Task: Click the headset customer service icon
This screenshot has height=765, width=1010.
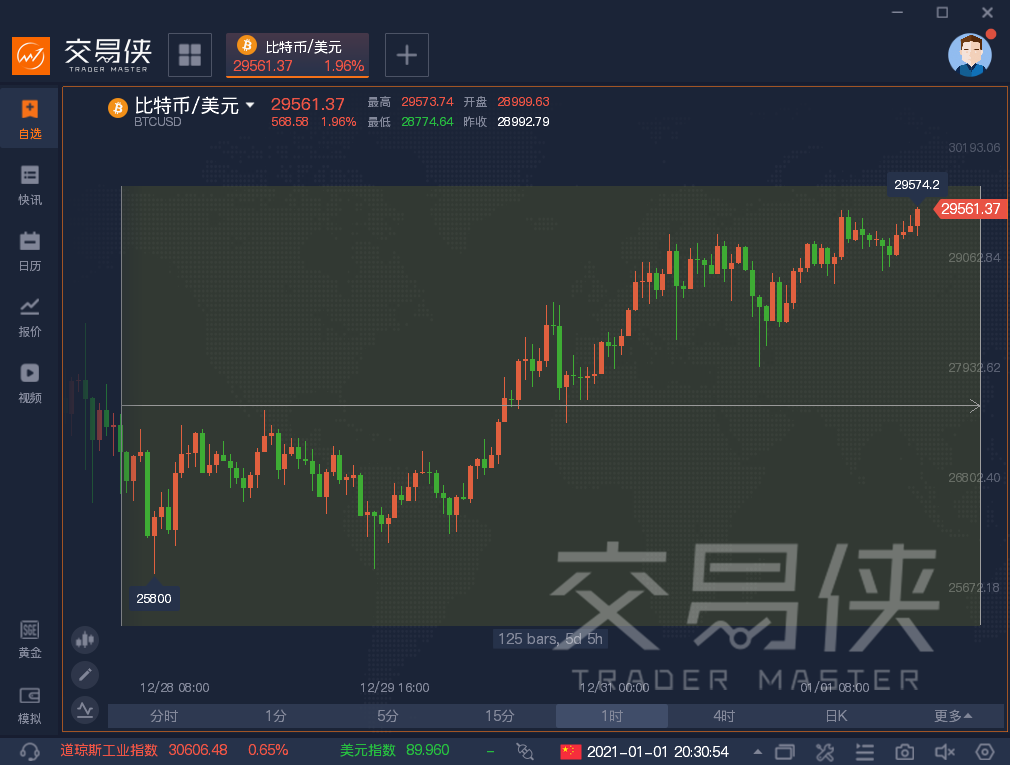Action: [30, 751]
